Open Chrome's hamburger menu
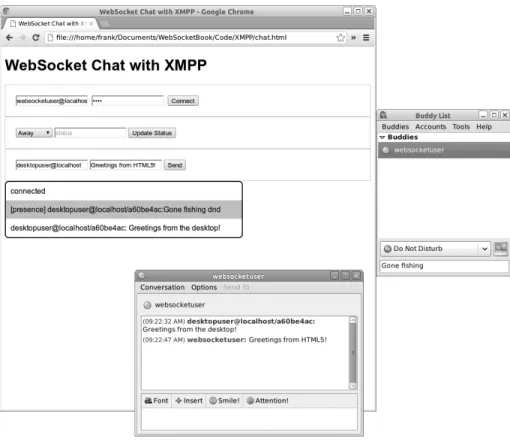The height and width of the screenshot is (441, 510). pyautogui.click(x=366, y=37)
